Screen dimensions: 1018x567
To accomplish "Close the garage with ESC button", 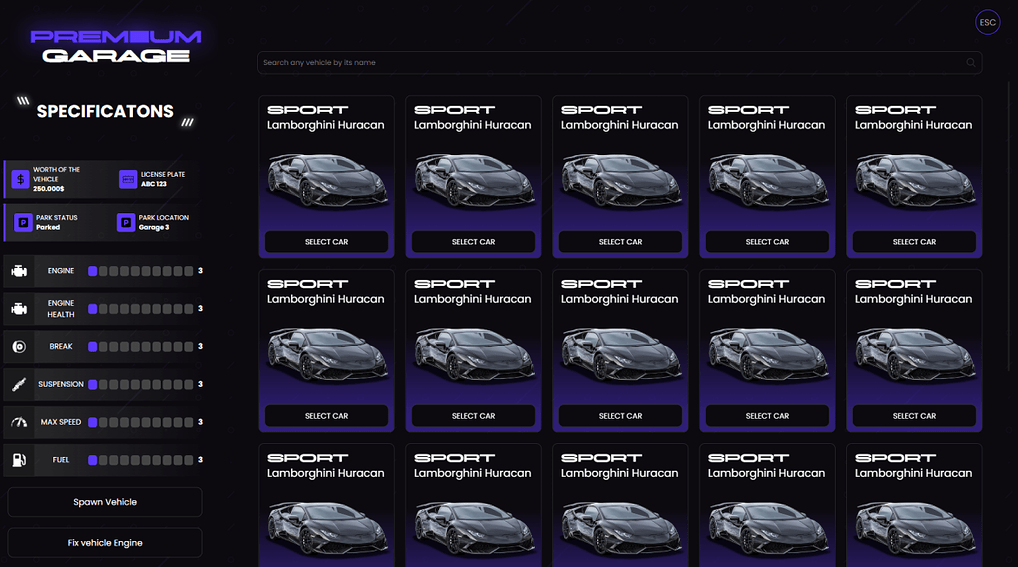I will [x=987, y=22].
